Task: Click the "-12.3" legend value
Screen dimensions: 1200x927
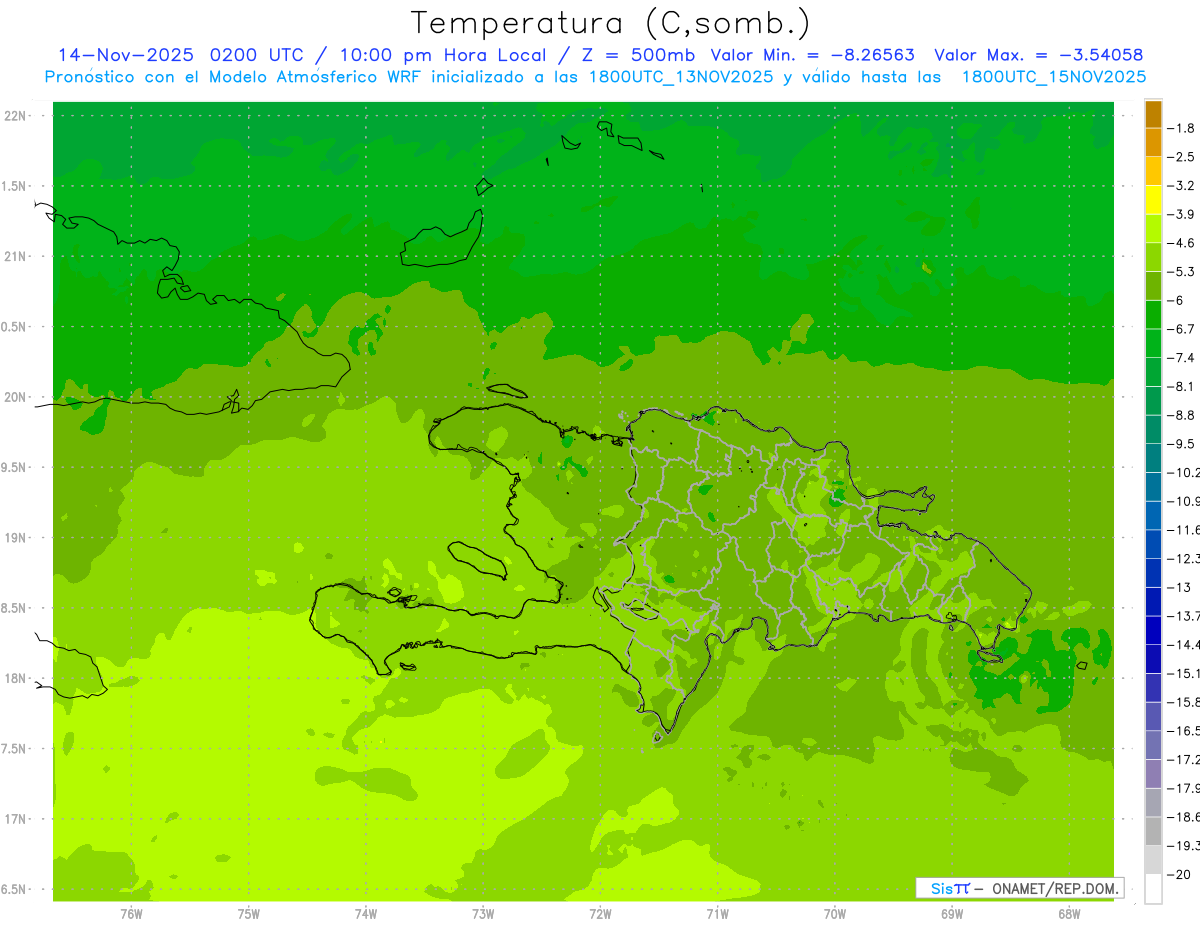Action: (x=1183, y=559)
